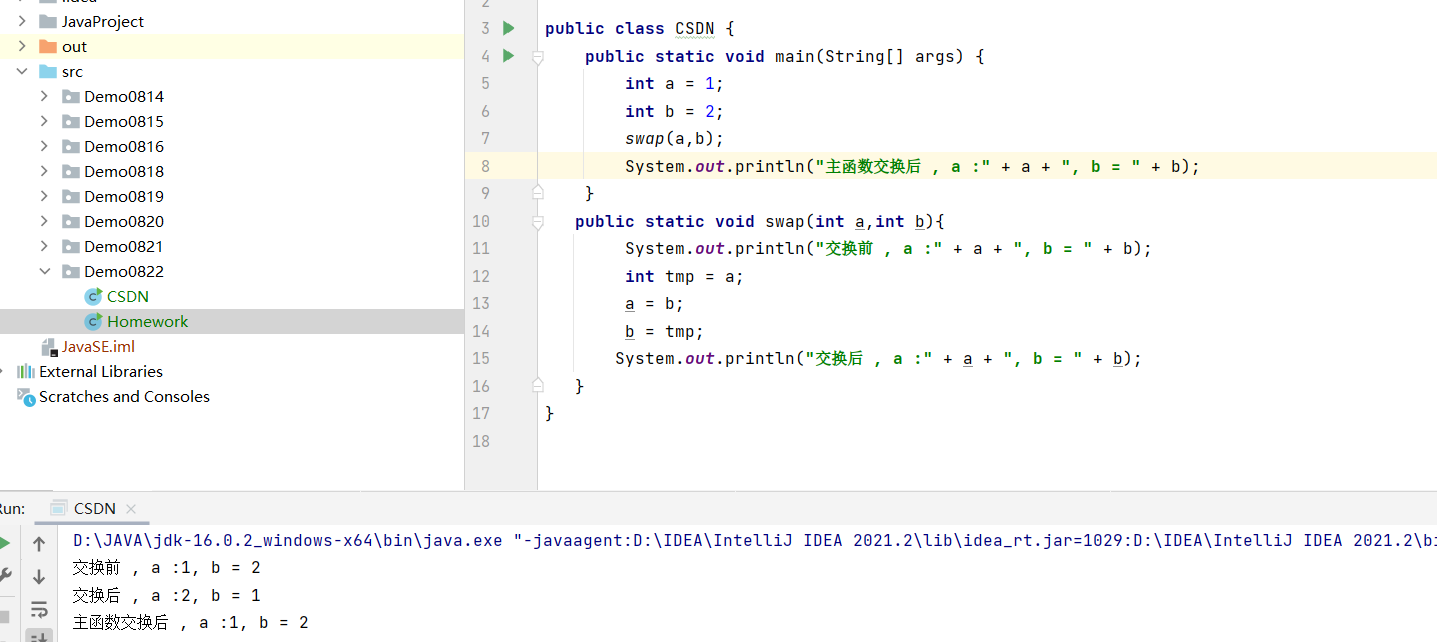Click the src folder icon
Image resolution: width=1437 pixels, height=642 pixels.
(x=47, y=71)
